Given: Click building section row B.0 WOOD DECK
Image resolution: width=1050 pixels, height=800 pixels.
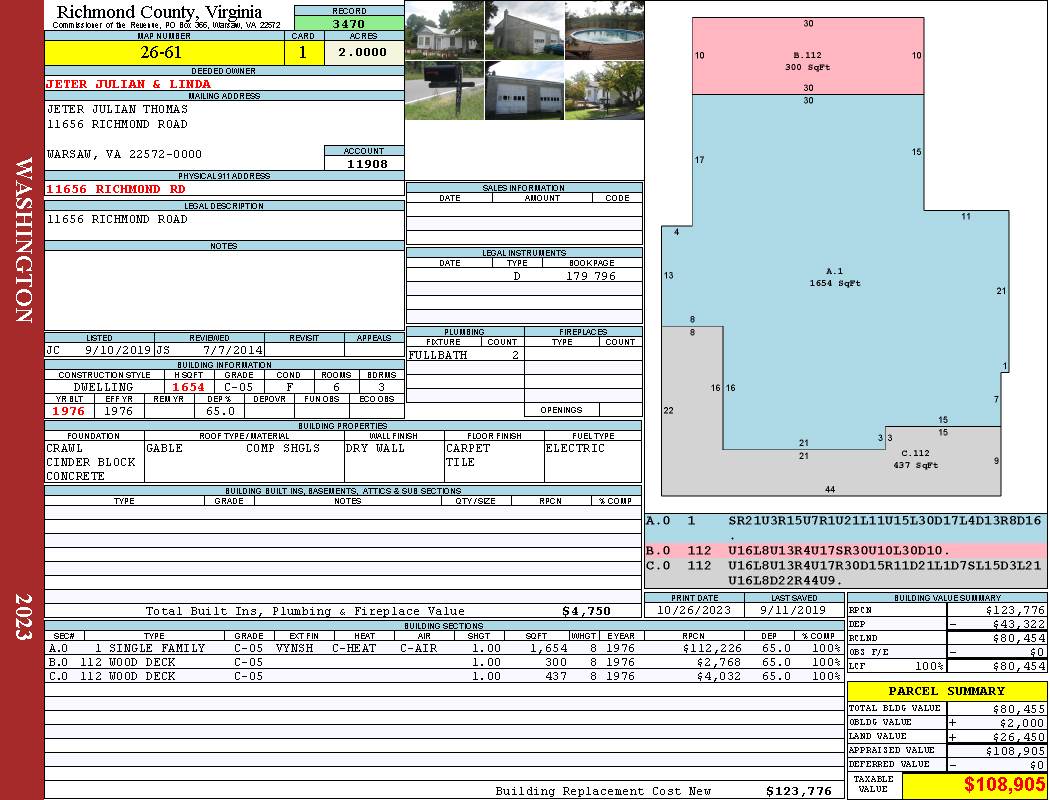Looking at the screenshot, I should click(443, 662).
